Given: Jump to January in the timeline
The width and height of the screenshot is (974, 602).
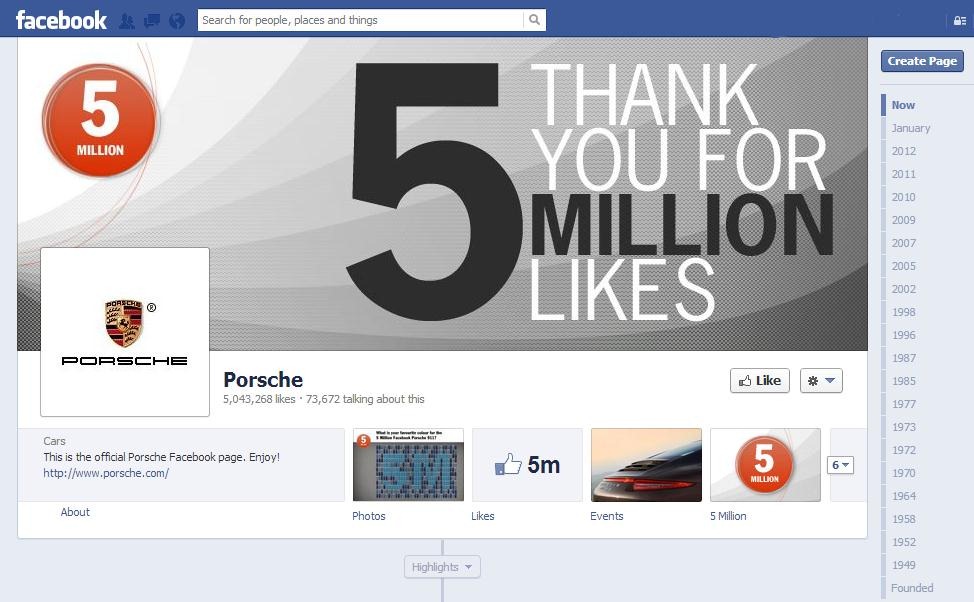Looking at the screenshot, I should coord(911,128).
